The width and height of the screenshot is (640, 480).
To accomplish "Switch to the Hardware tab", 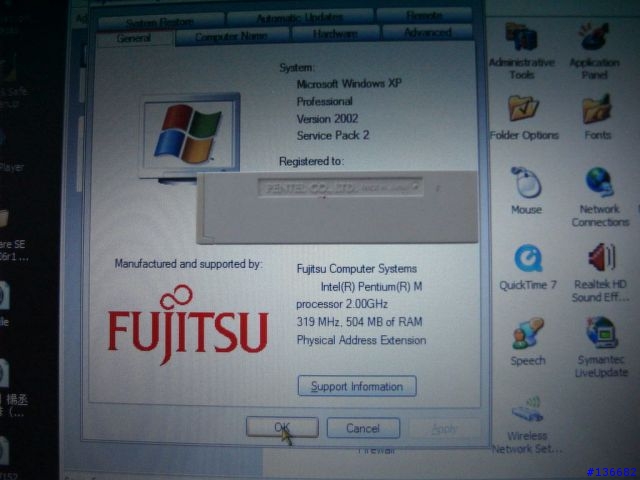I will click(x=335, y=34).
